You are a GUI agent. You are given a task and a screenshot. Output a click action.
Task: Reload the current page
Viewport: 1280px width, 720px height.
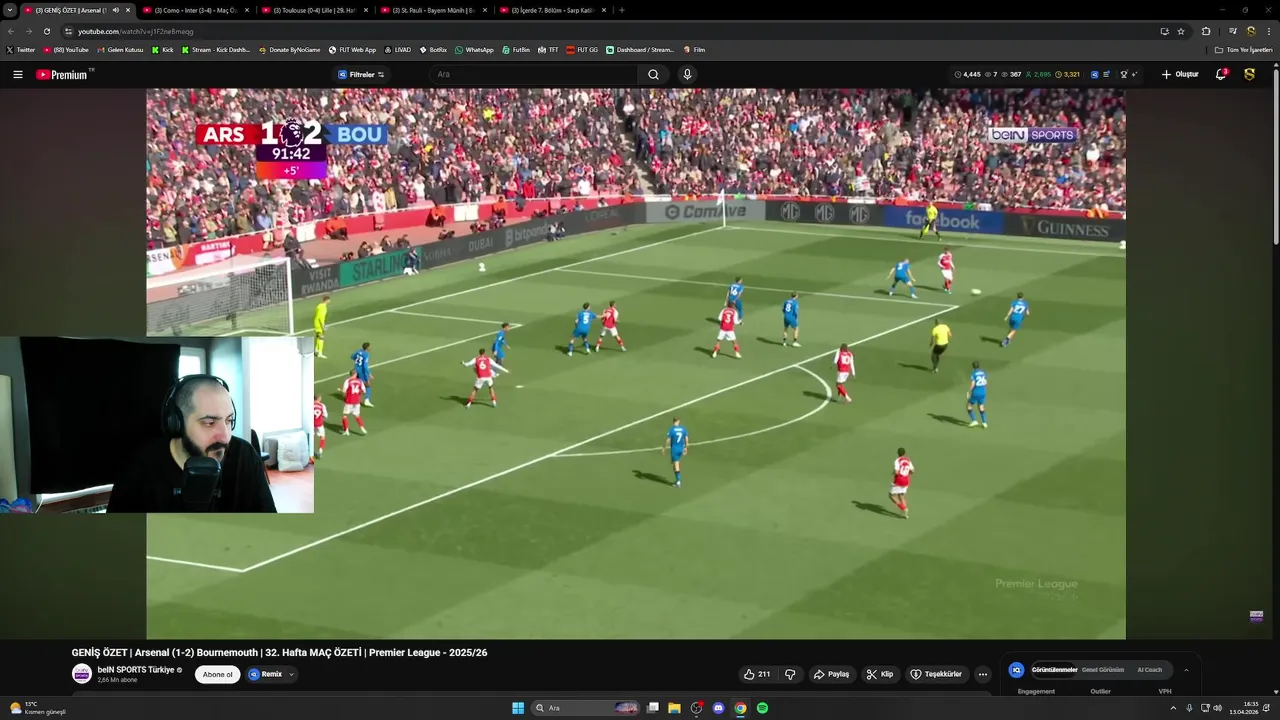point(46,31)
